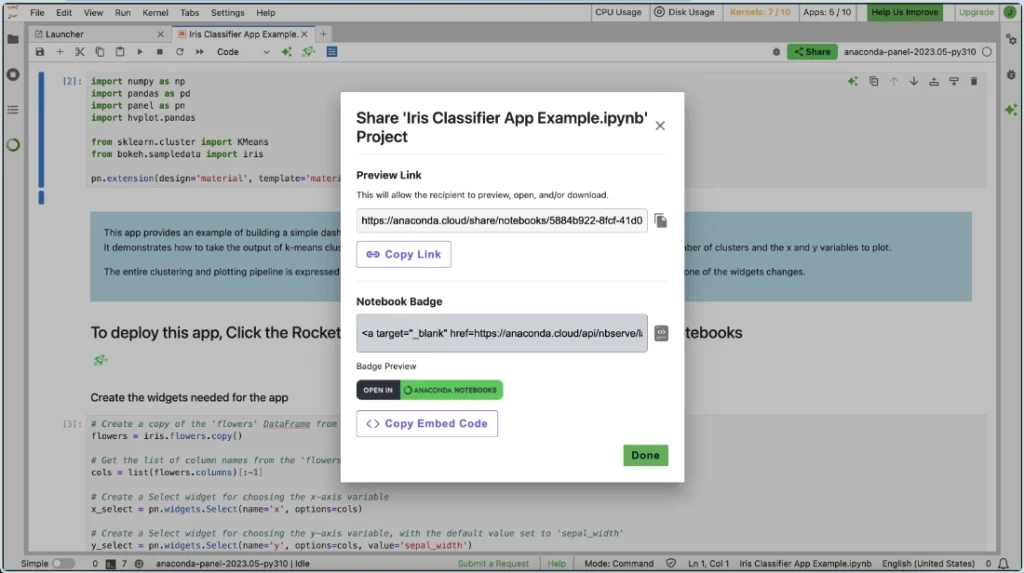Click the user account avatar in the top-right

coord(1010,13)
